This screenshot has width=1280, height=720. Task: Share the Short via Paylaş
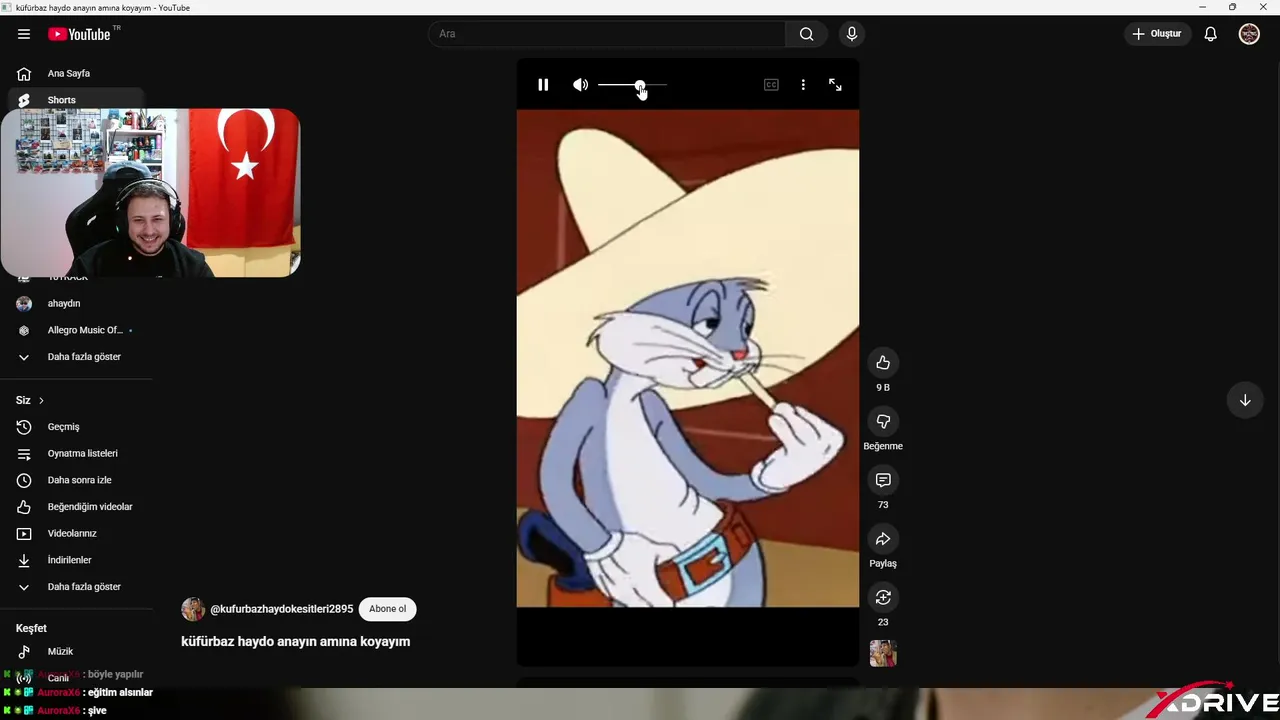(x=883, y=539)
